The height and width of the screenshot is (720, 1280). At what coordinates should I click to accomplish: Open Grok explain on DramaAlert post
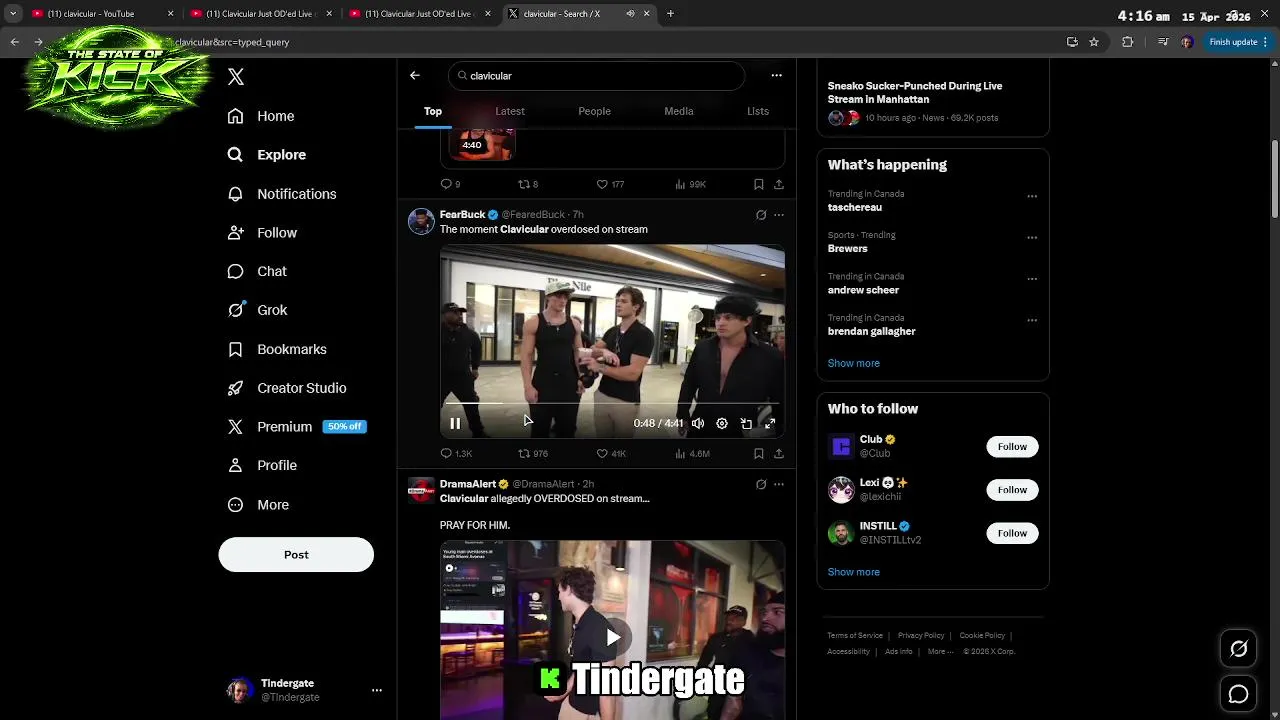tap(761, 484)
